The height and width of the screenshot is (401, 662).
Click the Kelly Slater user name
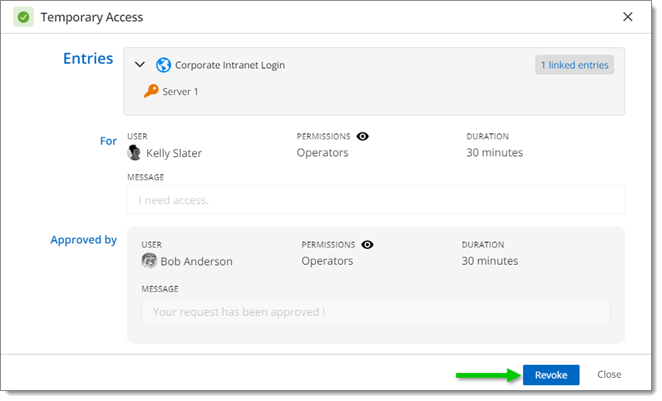tap(174, 153)
